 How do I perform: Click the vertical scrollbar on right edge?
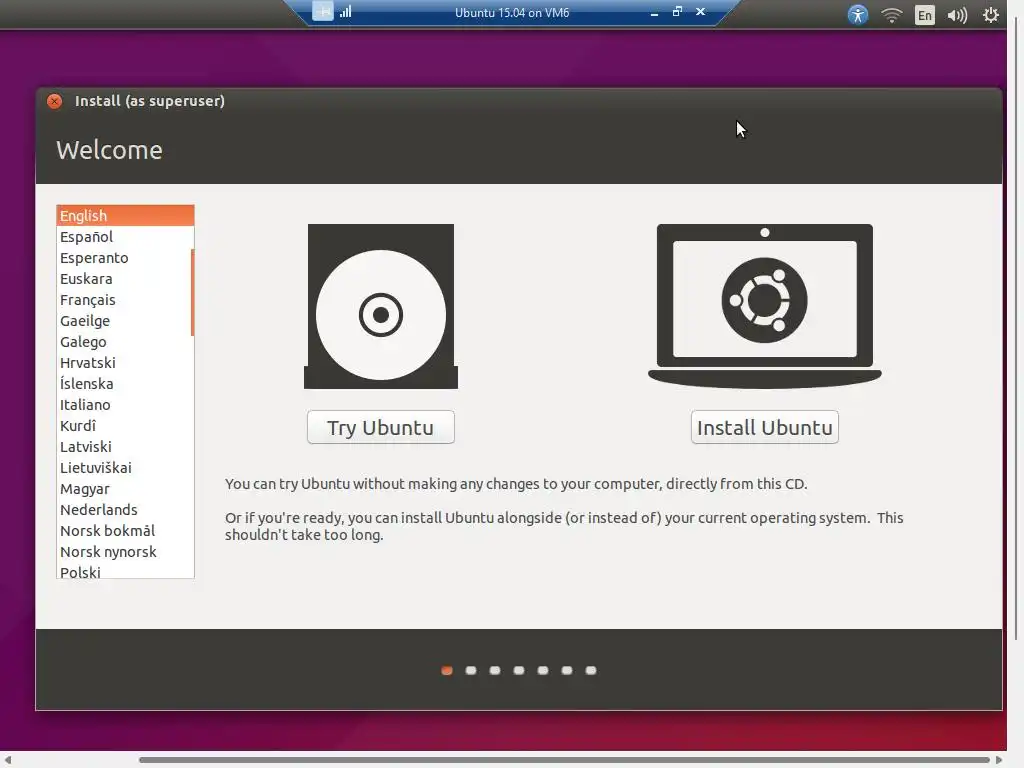(1016, 327)
